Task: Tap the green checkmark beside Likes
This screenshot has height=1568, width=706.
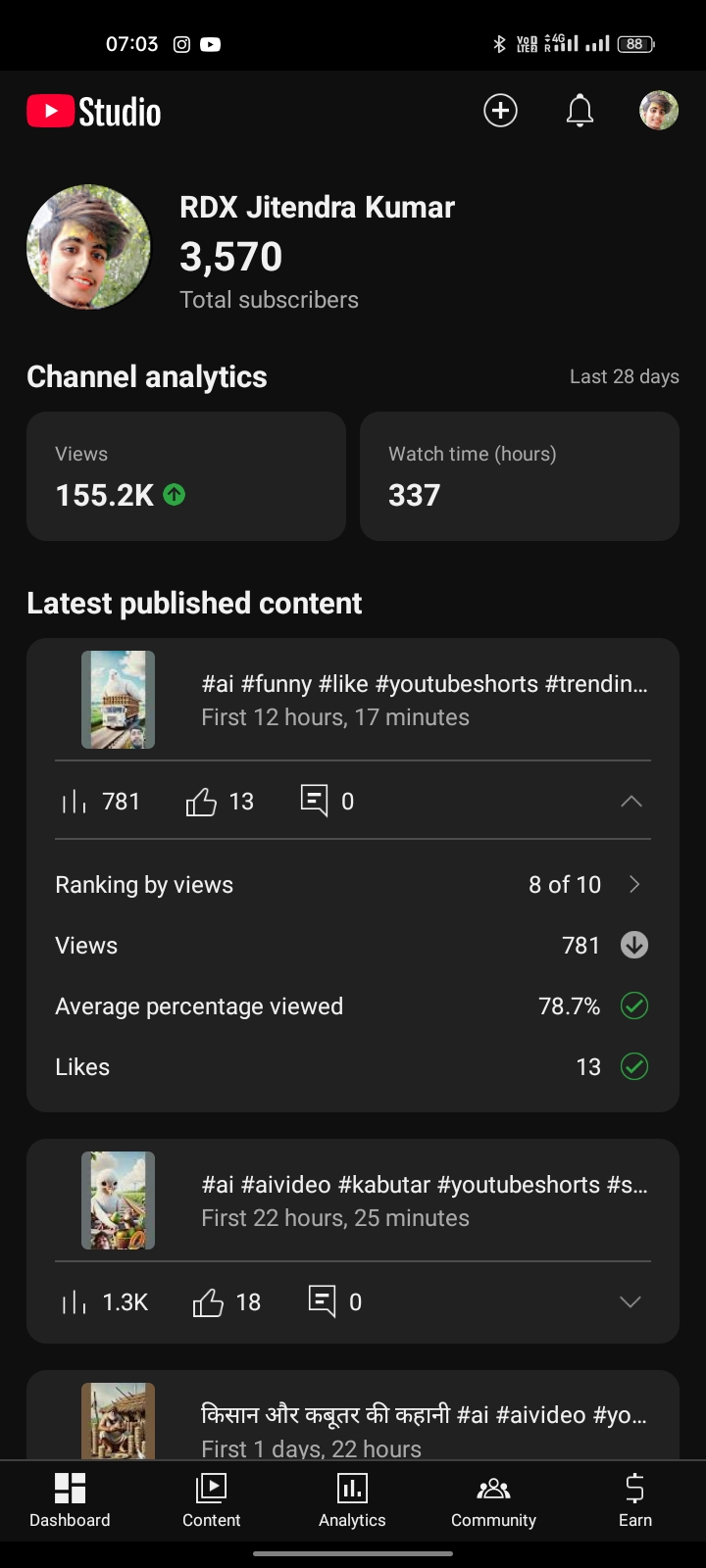Action: pyautogui.click(x=634, y=1066)
